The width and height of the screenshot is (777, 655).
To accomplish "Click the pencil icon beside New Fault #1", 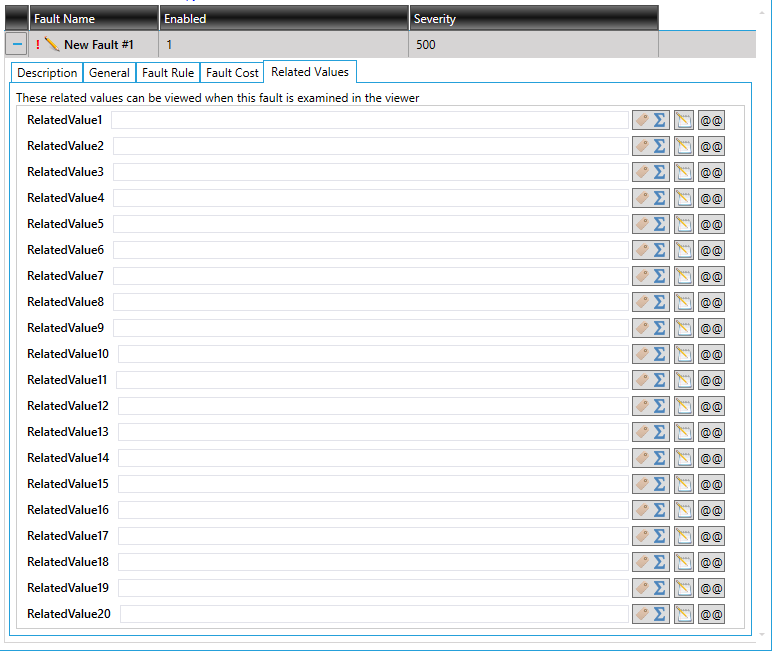I will 52,45.
